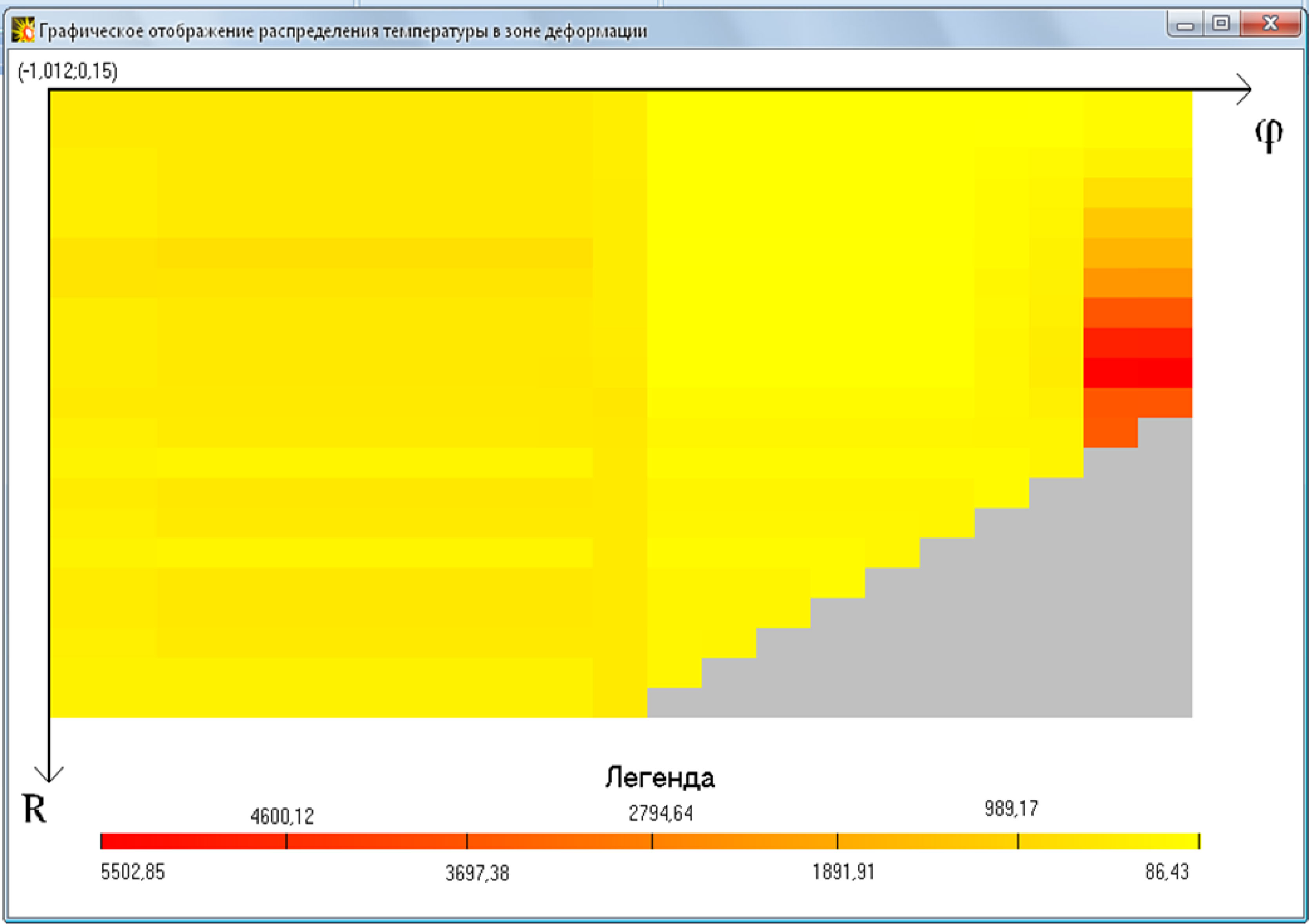Click the R axis label
Screen dimensions: 1309x924
34,808
